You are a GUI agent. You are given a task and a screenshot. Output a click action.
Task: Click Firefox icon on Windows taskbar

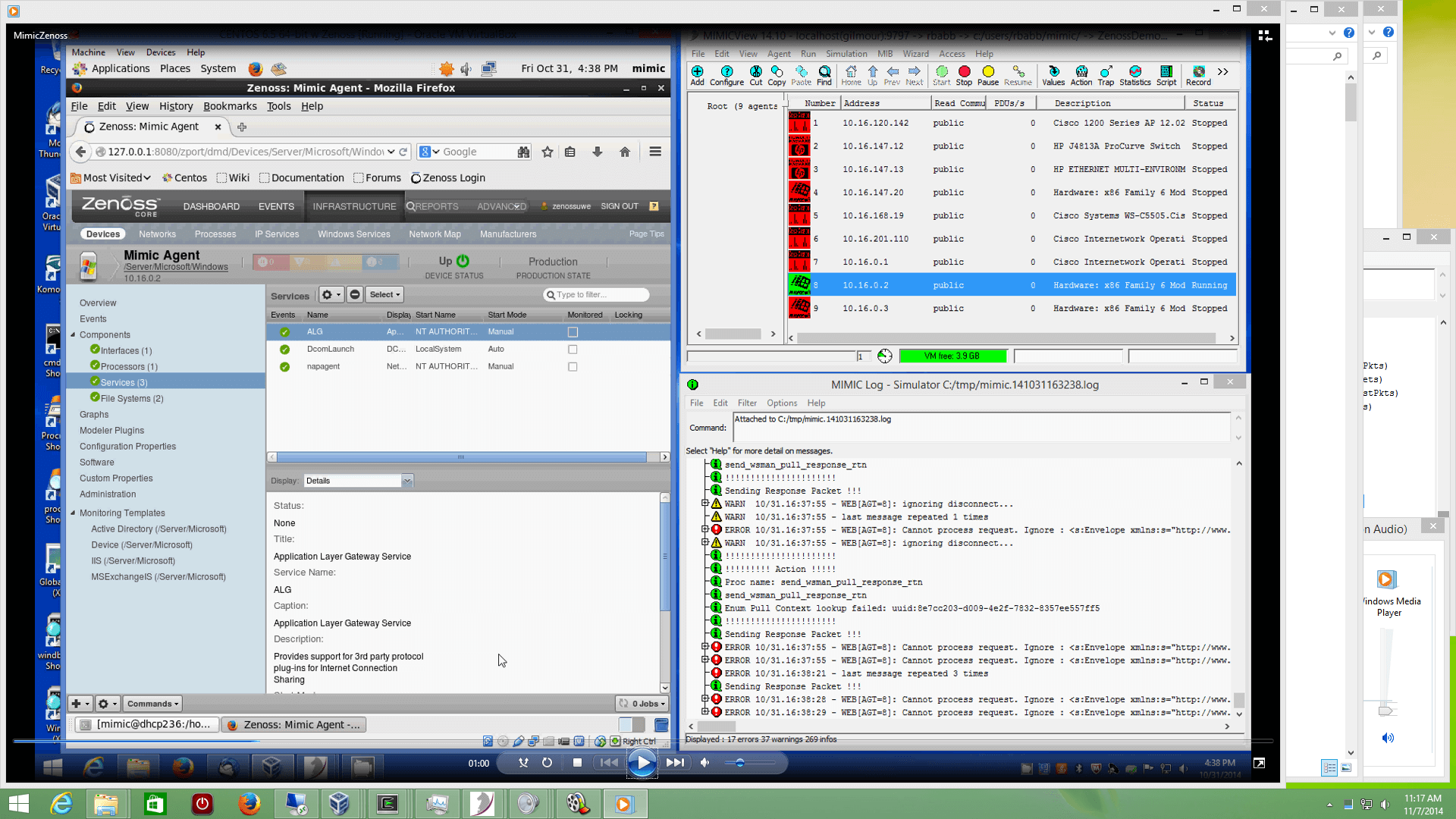click(x=249, y=803)
